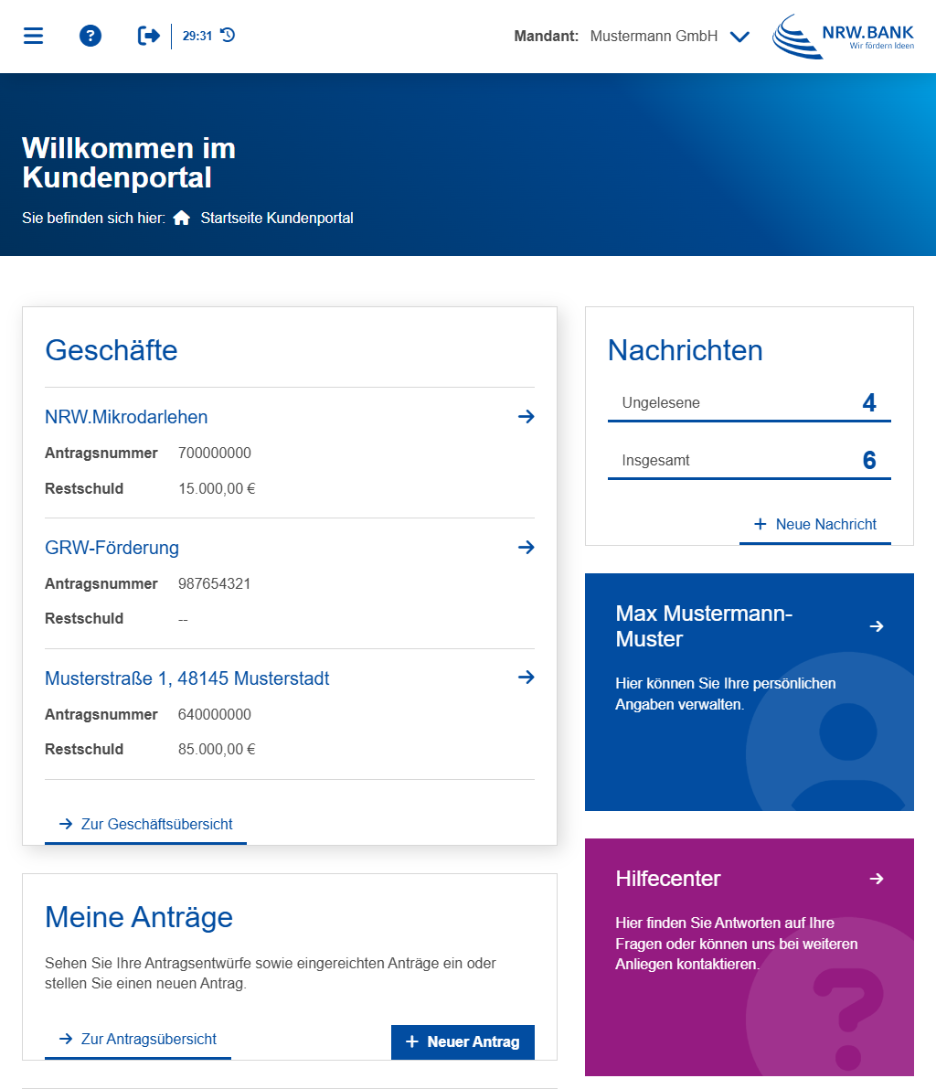Open the help question mark icon
Screen dimensions: 936x1089
pos(90,35)
